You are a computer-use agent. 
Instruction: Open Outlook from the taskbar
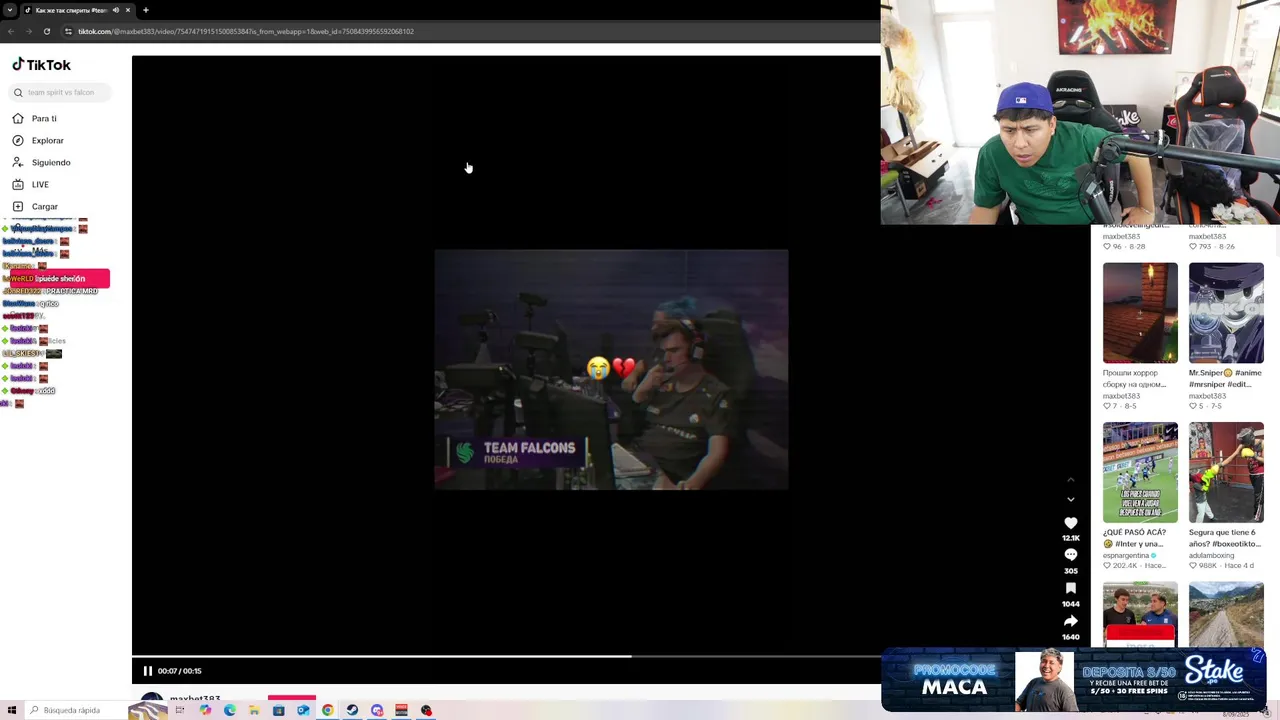tap(303, 710)
